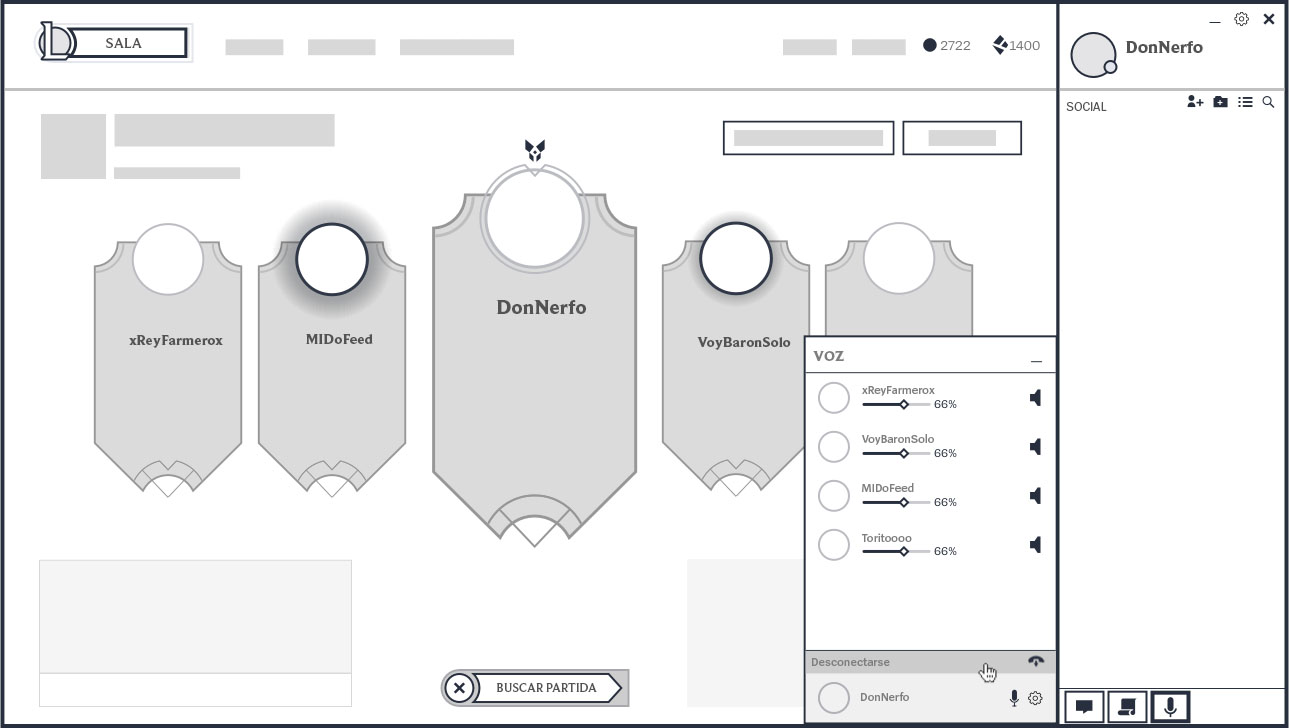The image size is (1289, 728).
Task: Click the hang-up phone icon
Action: 1035,661
